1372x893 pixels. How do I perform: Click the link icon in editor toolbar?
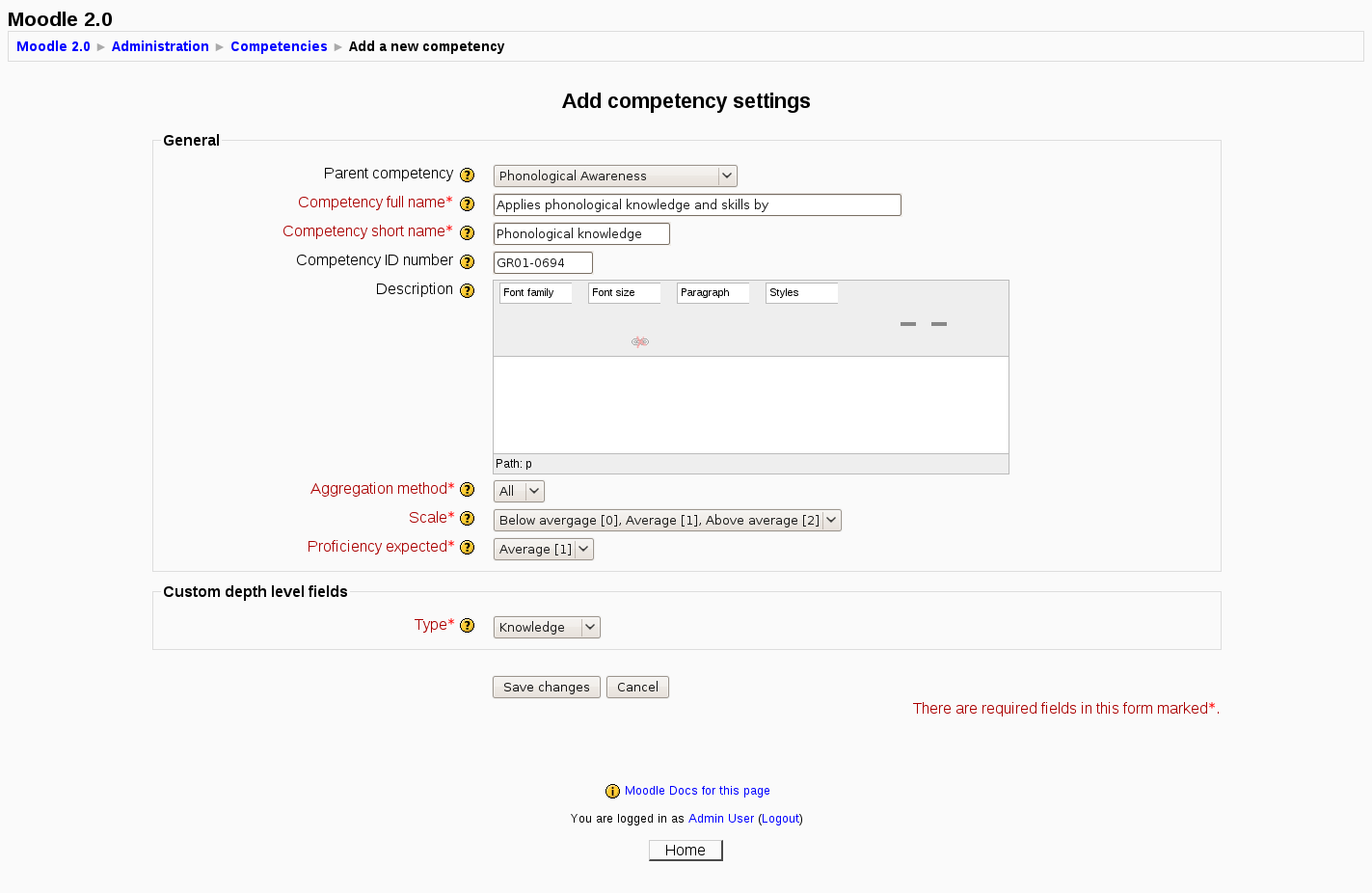pyautogui.click(x=640, y=341)
